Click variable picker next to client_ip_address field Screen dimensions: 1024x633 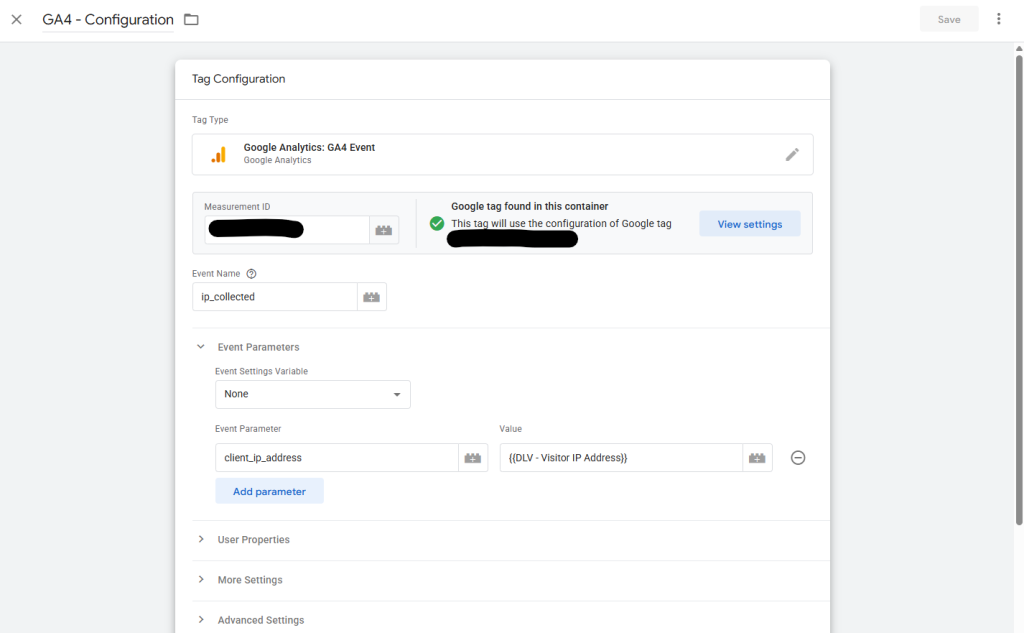coord(473,458)
